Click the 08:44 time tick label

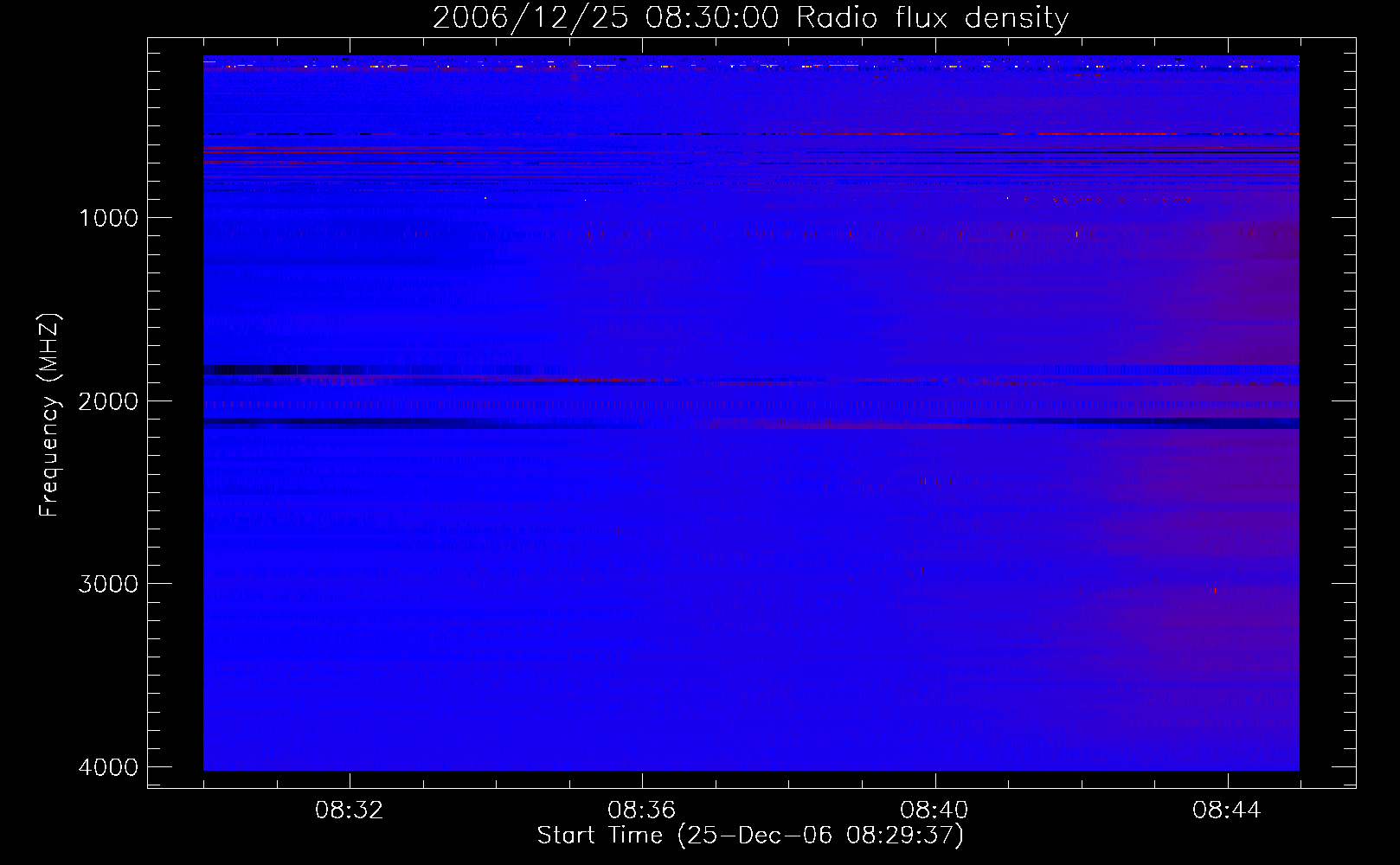1227,811
